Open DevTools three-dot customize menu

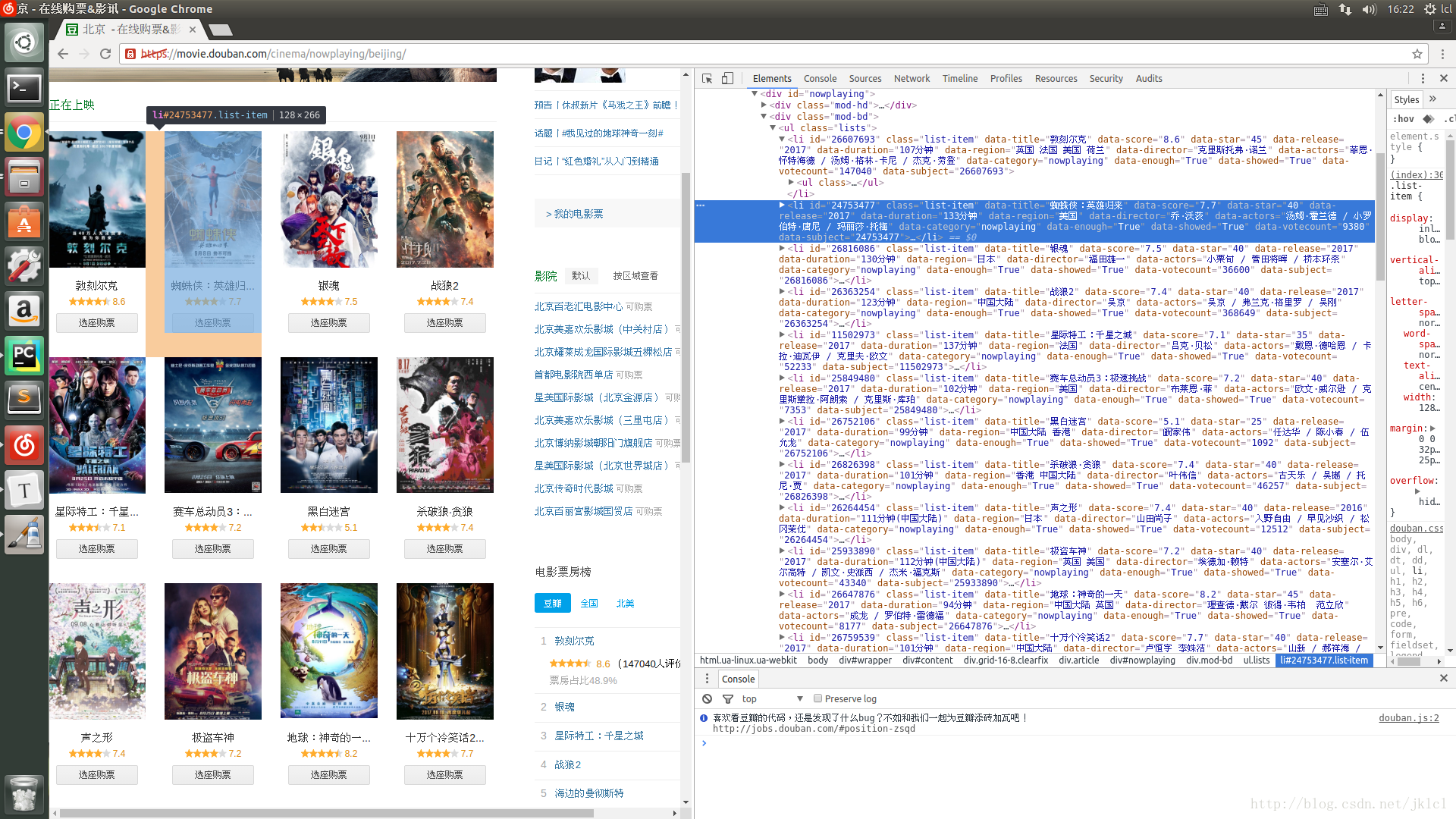point(1423,78)
